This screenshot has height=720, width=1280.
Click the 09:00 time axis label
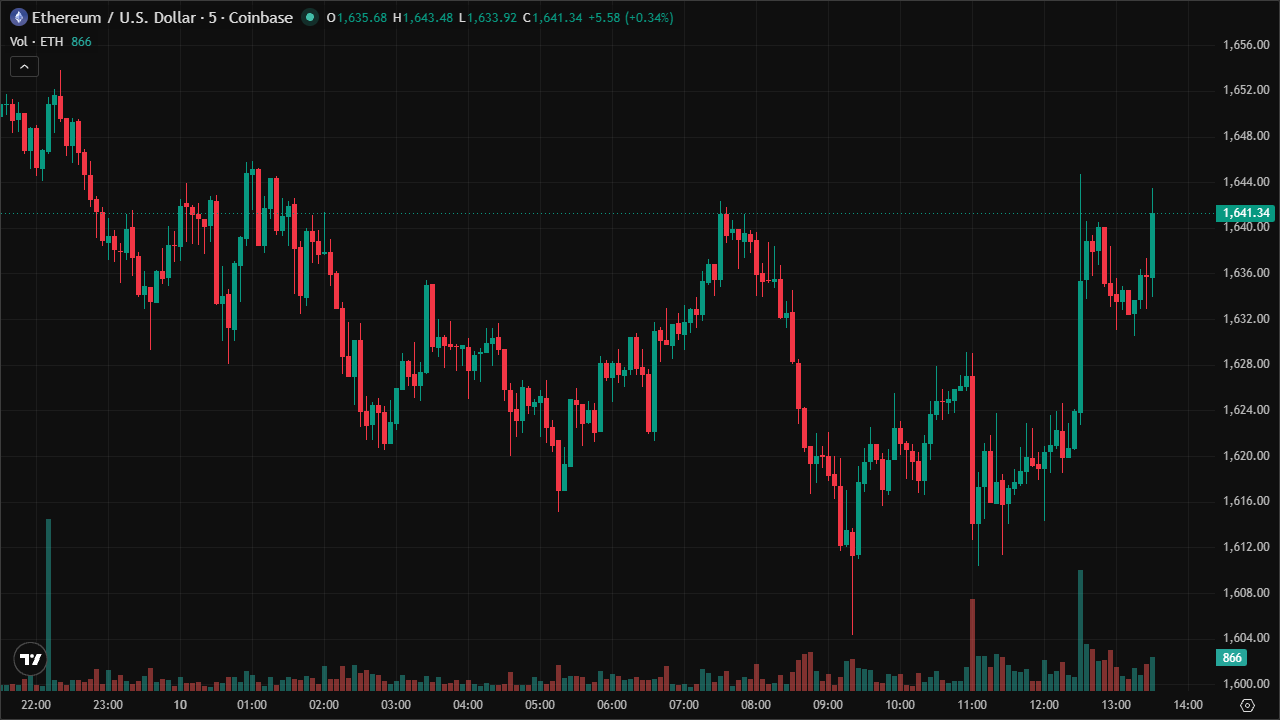(828, 705)
